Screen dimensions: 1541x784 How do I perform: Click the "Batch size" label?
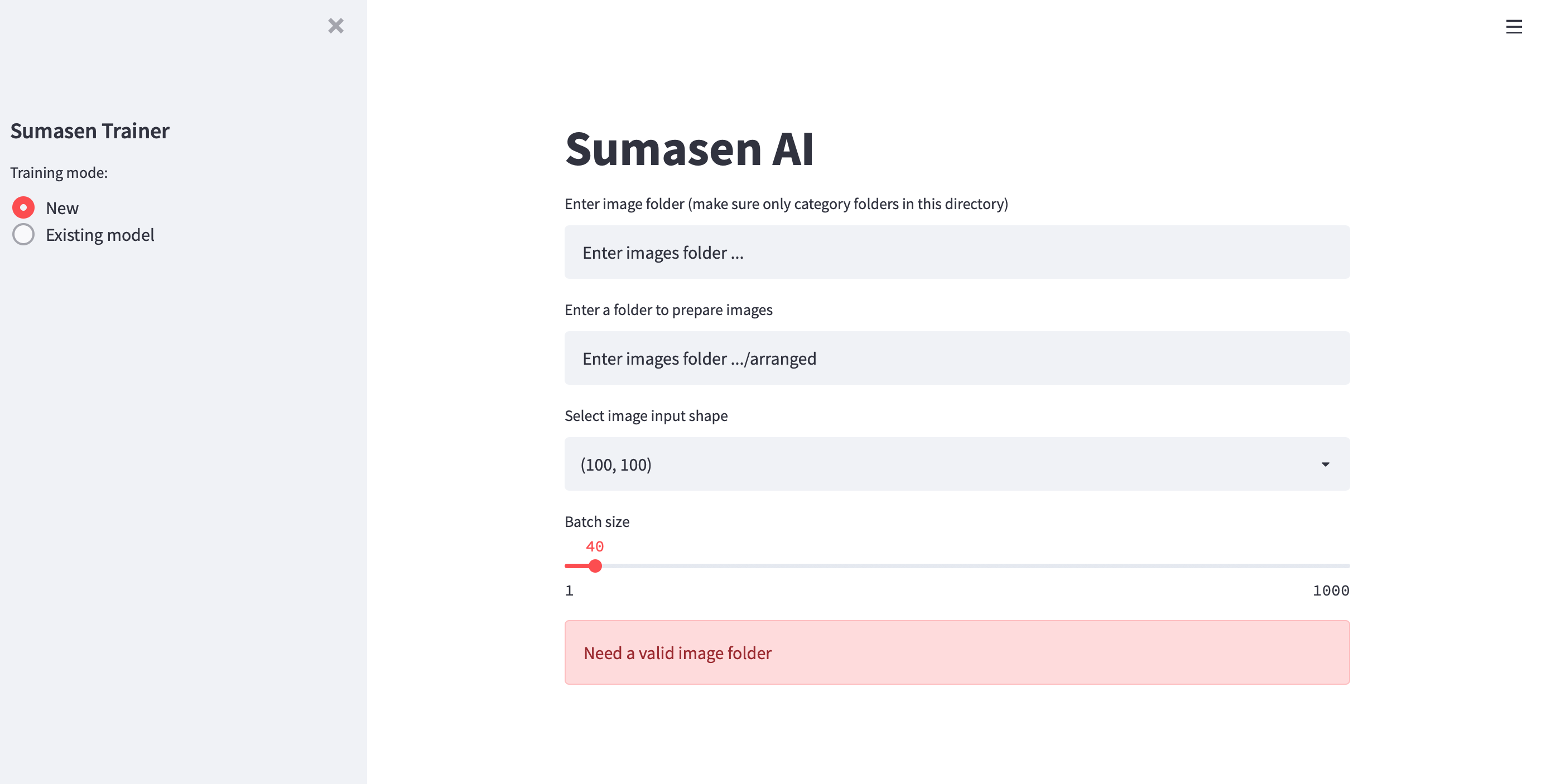tap(597, 521)
